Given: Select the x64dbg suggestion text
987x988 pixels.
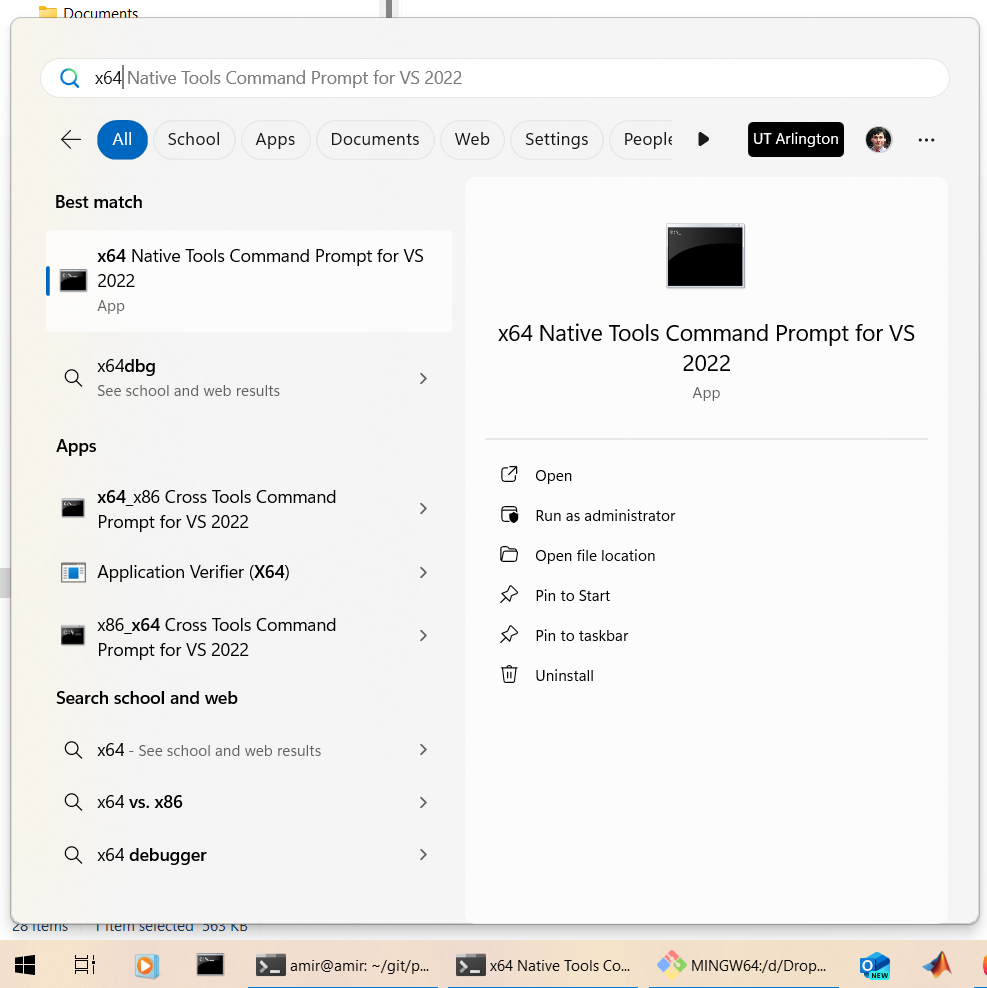Looking at the screenshot, I should (126, 366).
